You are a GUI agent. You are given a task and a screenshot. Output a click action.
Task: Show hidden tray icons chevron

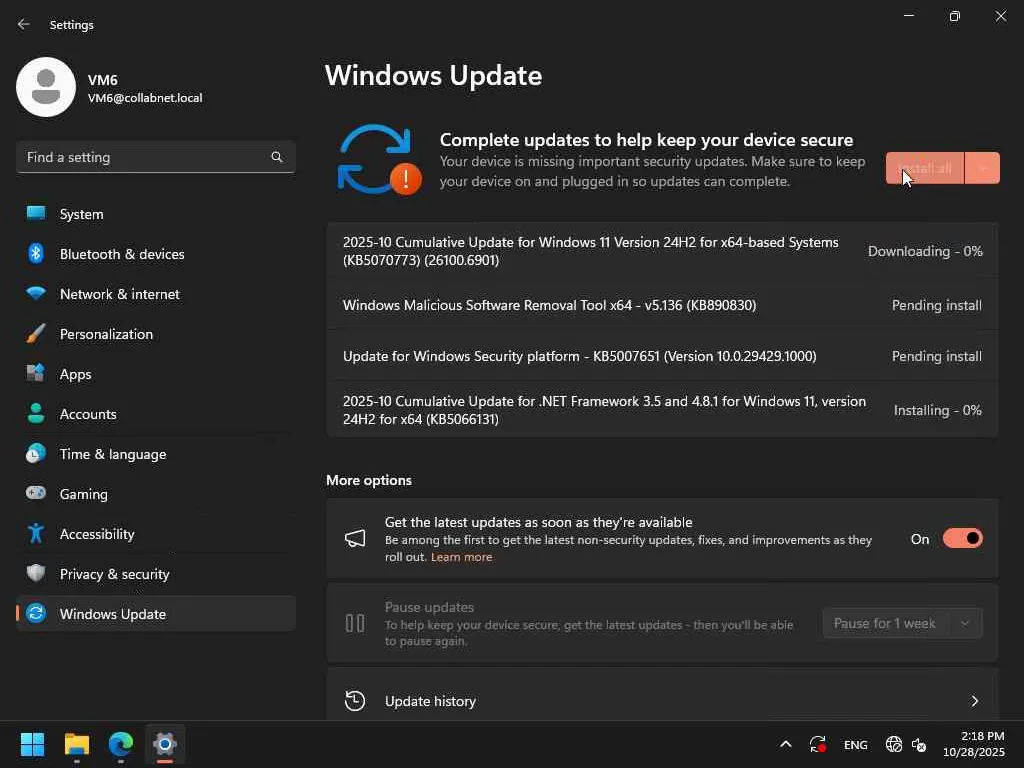coord(786,744)
